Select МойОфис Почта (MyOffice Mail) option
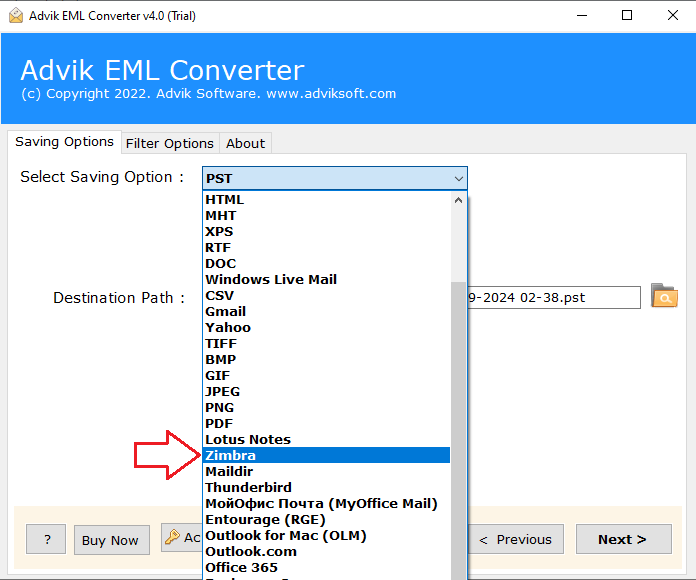The image size is (696, 580). [x=327, y=504]
